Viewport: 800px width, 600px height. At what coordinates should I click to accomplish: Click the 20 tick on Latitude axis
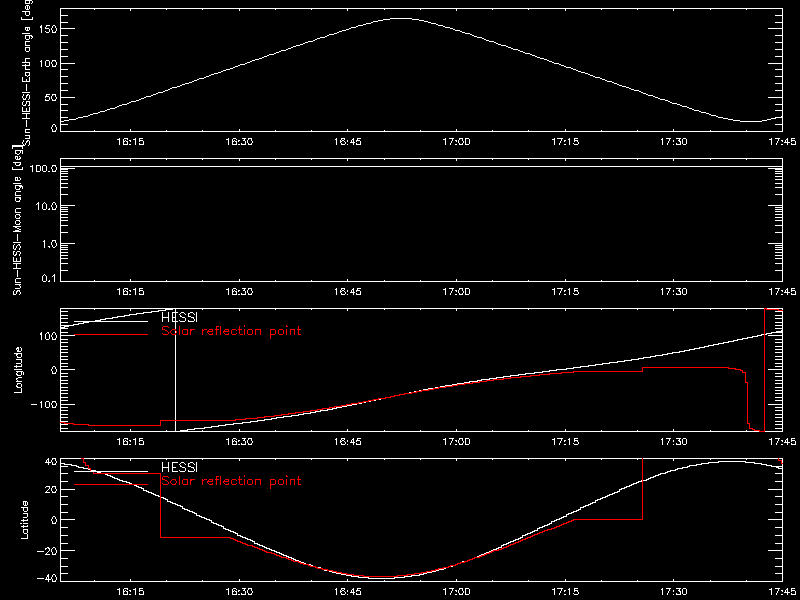tap(50, 490)
